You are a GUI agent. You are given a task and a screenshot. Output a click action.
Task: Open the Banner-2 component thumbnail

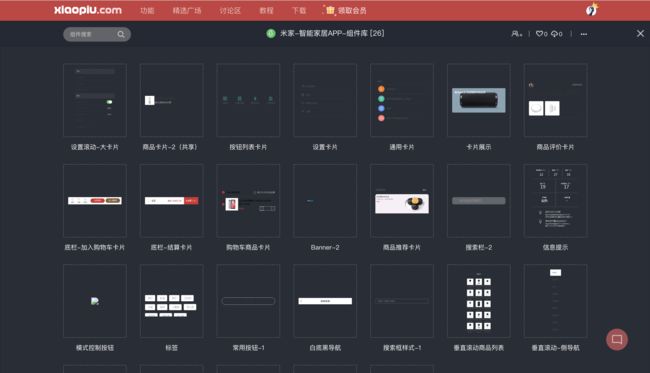click(325, 201)
